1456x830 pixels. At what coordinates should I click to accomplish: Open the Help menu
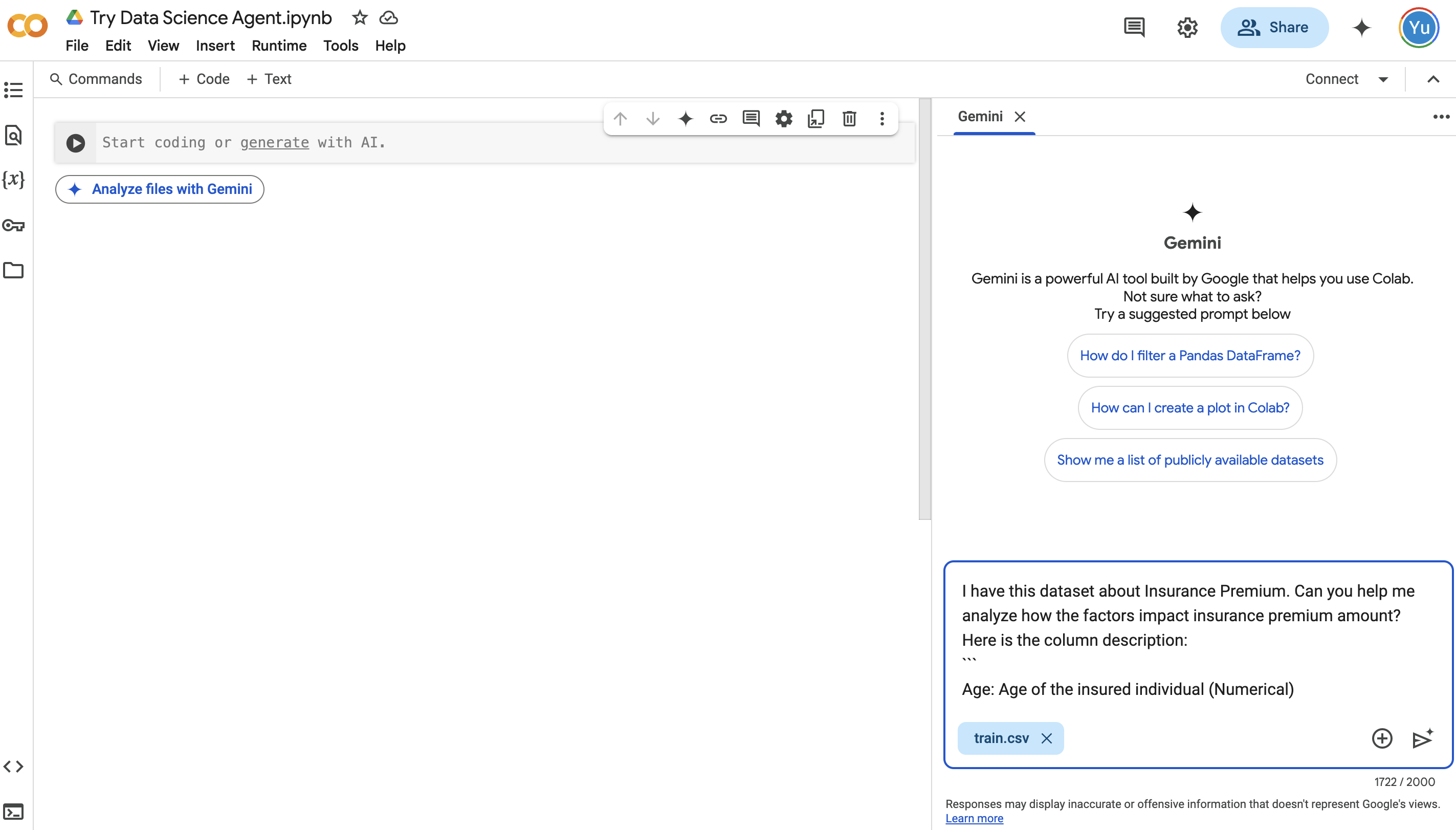point(390,46)
